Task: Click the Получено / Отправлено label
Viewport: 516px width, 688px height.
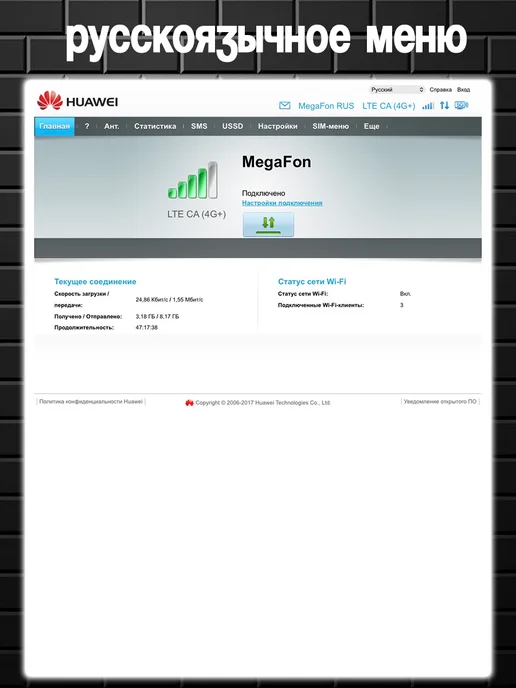Action: tap(88, 316)
